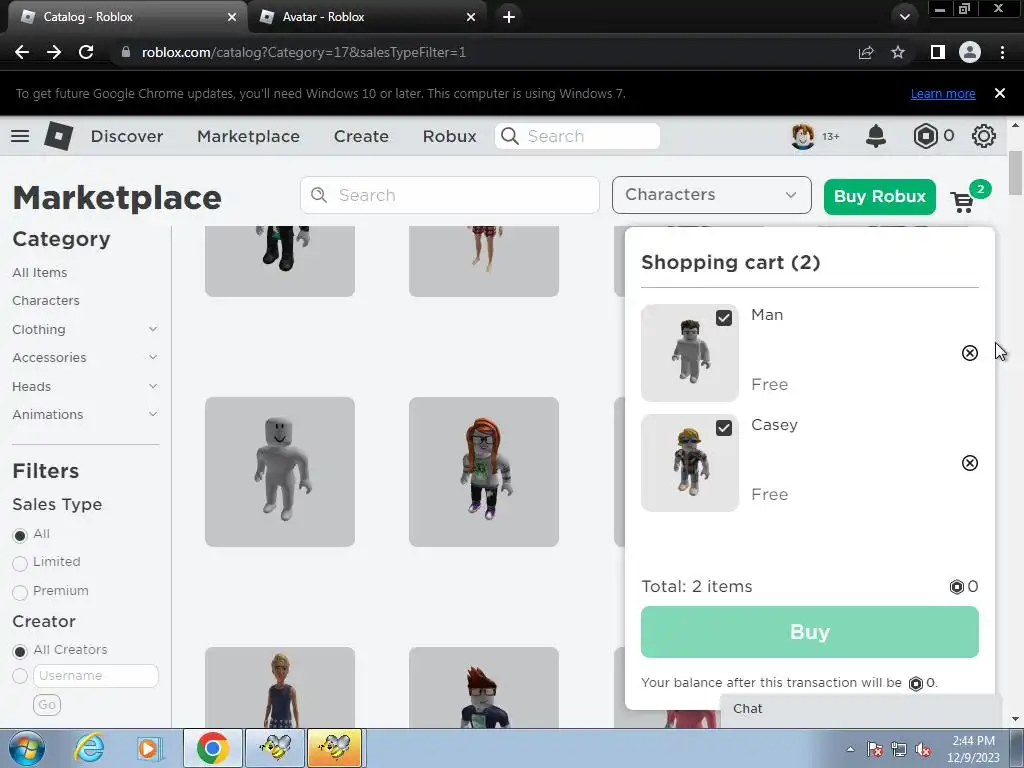Open the Characters category dropdown
Viewport: 1024px width, 768px height.
pos(712,195)
